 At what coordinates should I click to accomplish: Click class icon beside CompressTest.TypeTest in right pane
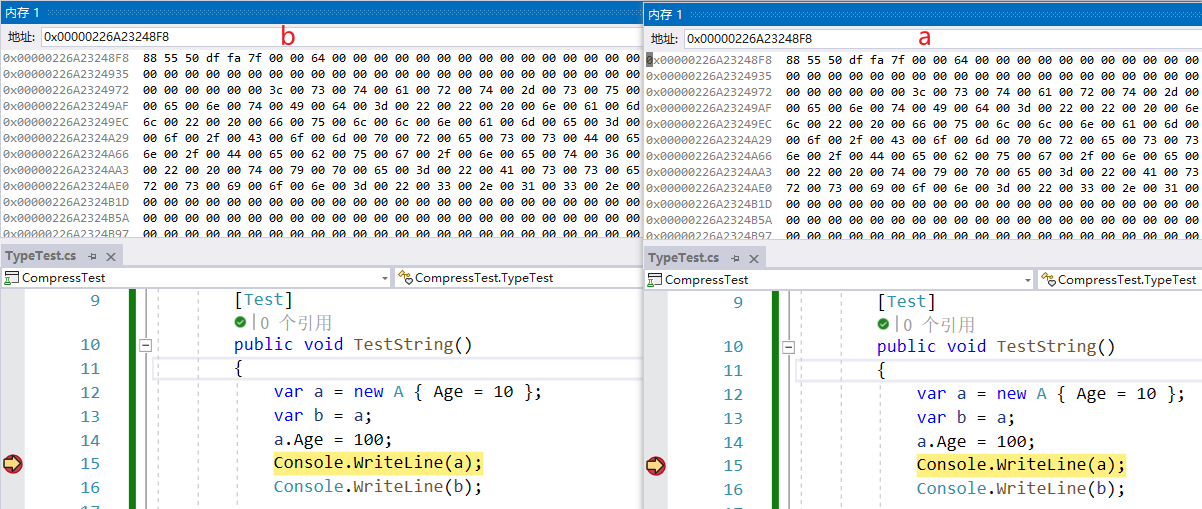(x=1047, y=280)
